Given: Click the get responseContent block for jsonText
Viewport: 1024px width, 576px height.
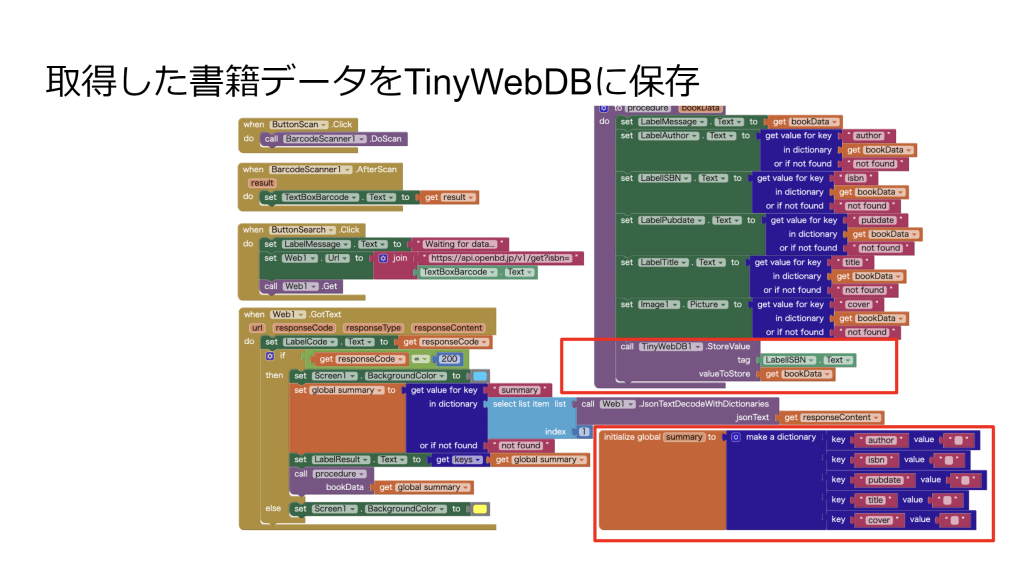Looking at the screenshot, I should click(x=832, y=417).
